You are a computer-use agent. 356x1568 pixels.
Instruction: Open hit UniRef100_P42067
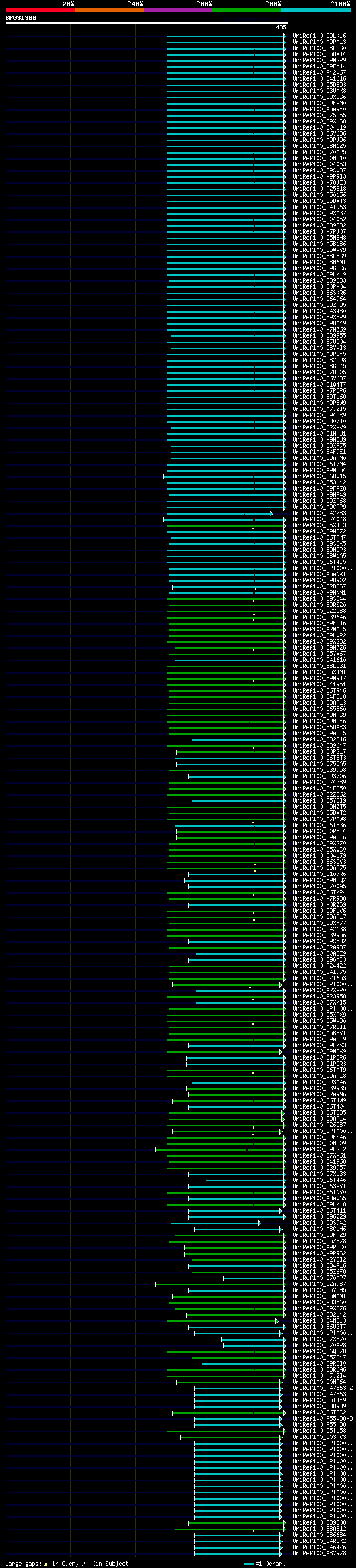pos(319,73)
